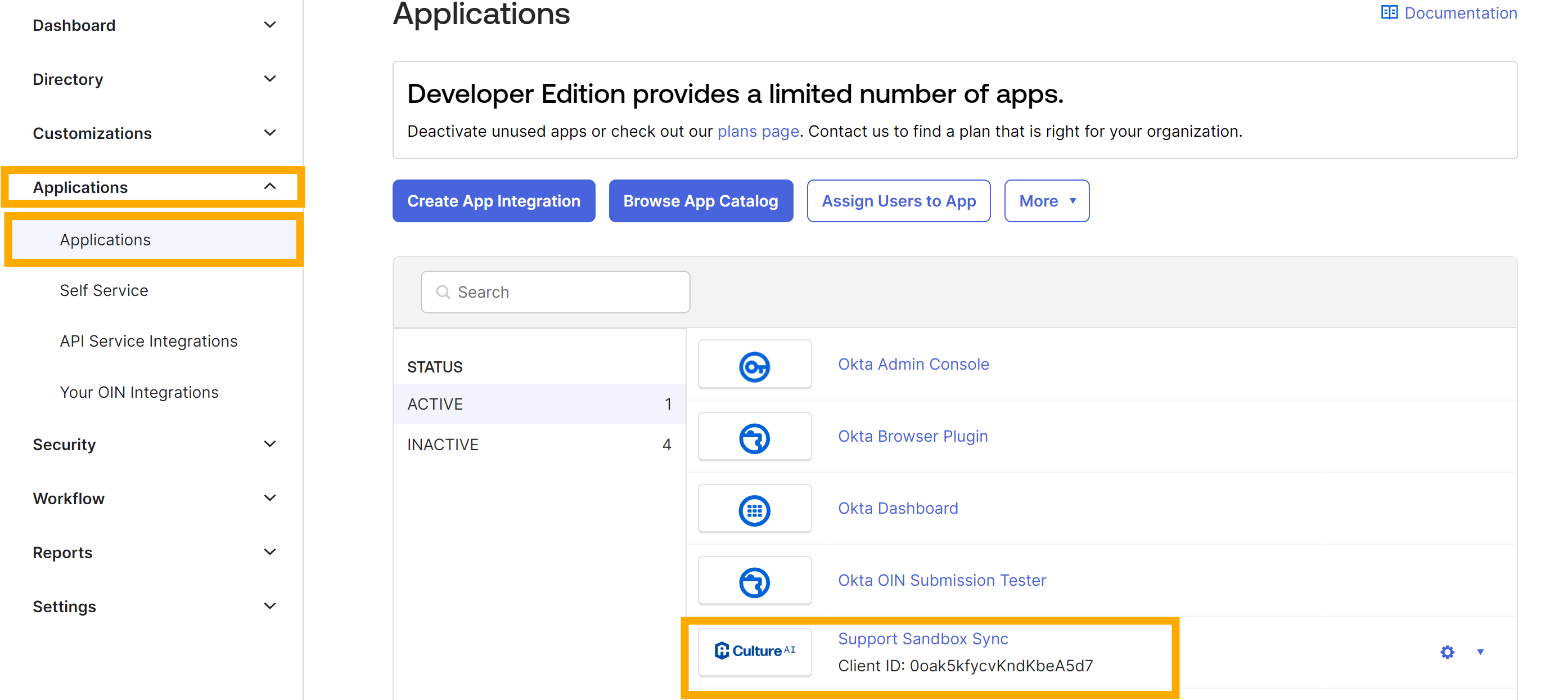Go to Self Service

tap(104, 290)
